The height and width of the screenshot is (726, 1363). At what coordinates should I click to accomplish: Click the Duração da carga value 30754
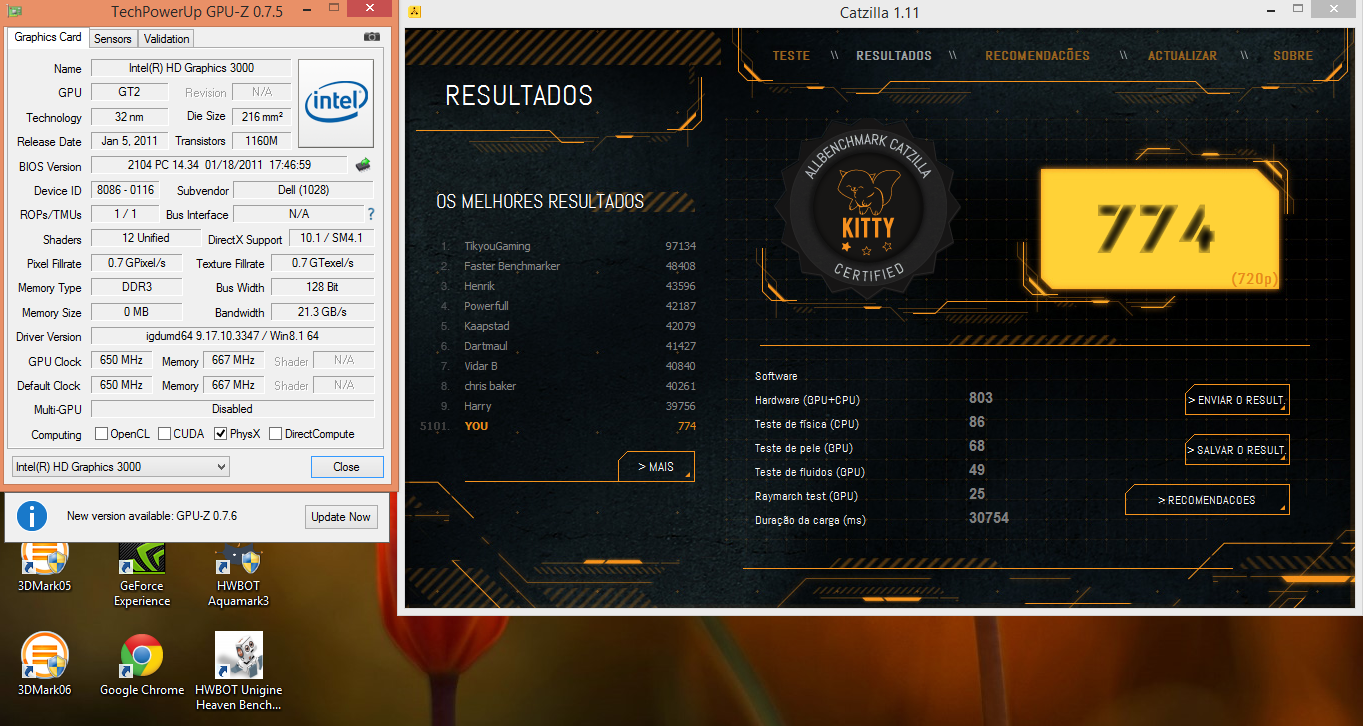coord(989,518)
